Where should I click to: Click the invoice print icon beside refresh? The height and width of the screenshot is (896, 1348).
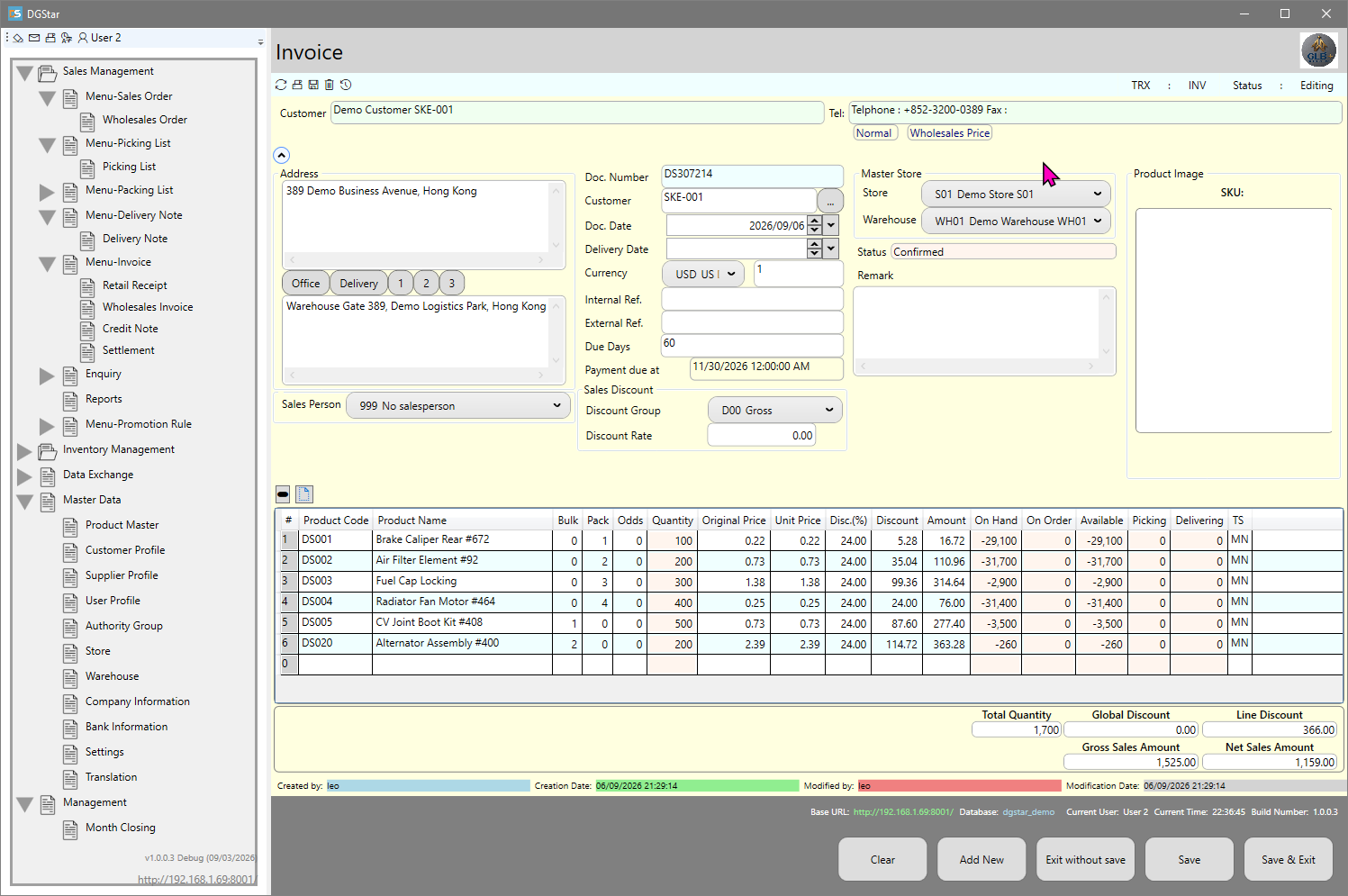(x=297, y=85)
